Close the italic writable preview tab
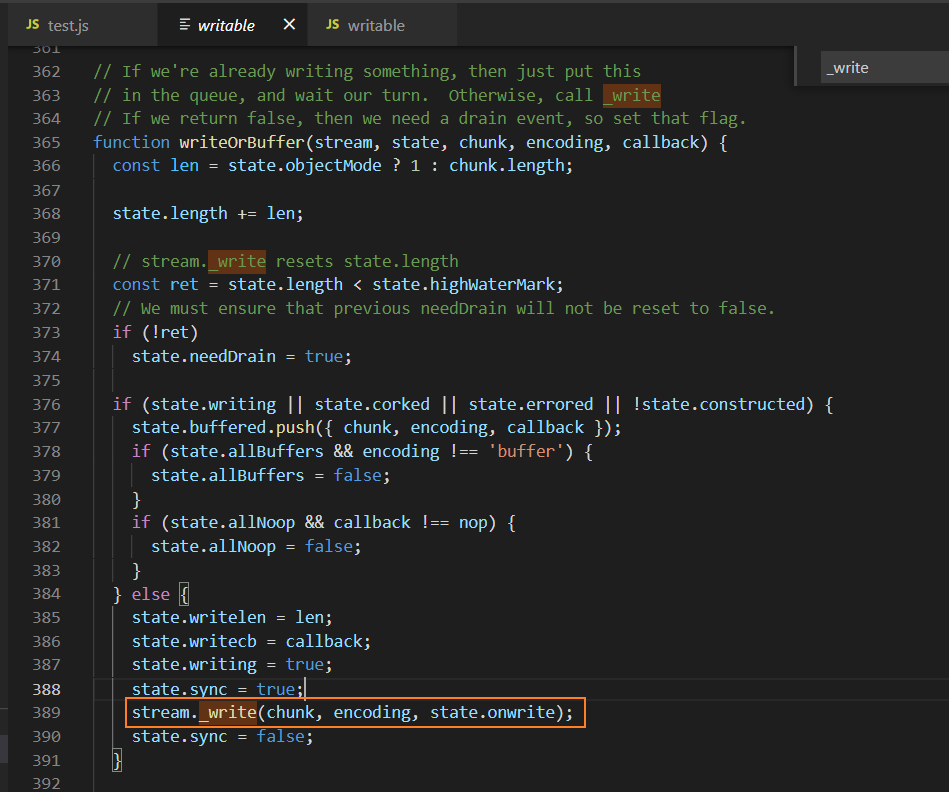Image resolution: width=949 pixels, height=792 pixels. (289, 24)
